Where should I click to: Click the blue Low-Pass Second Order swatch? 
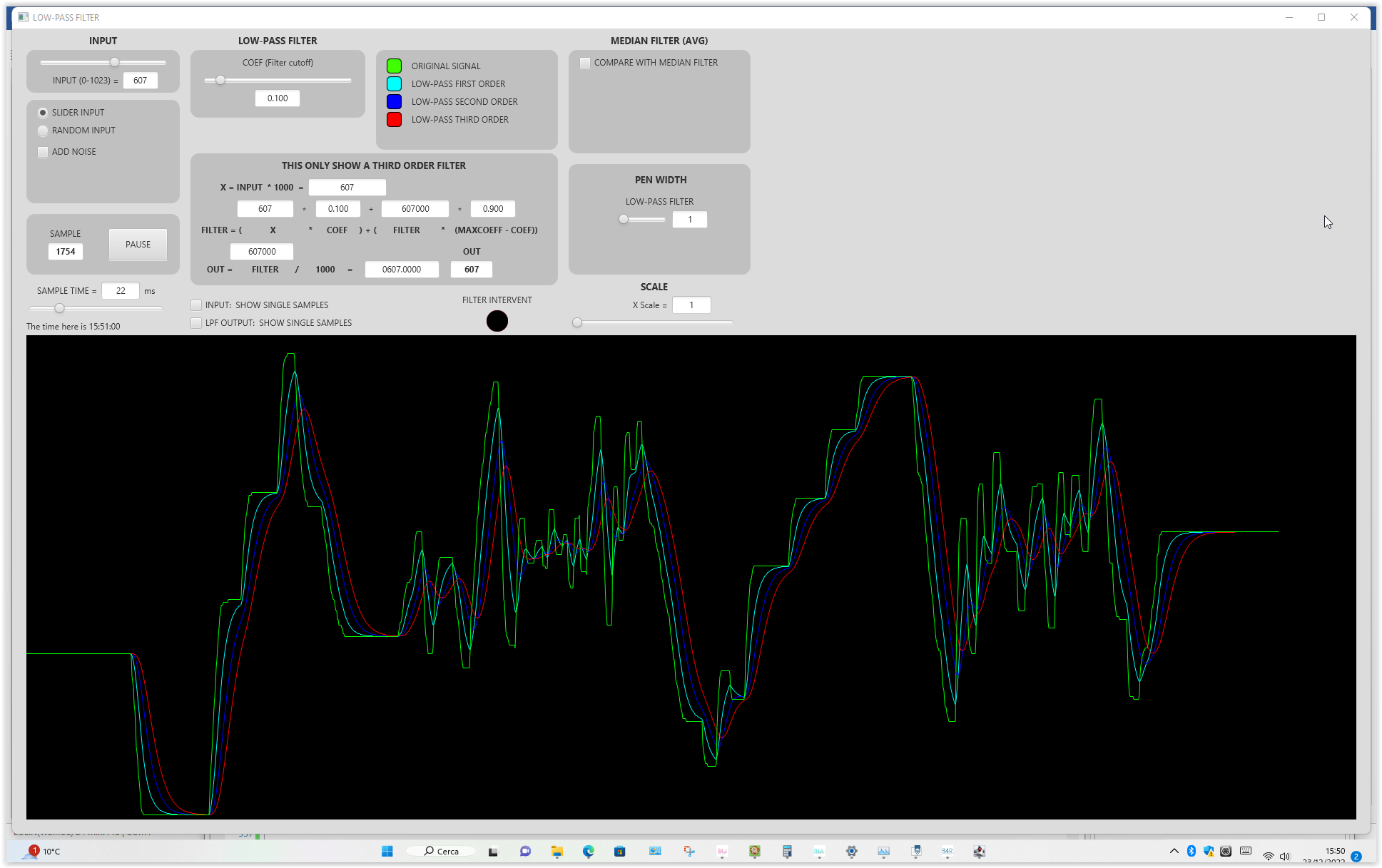click(x=394, y=102)
